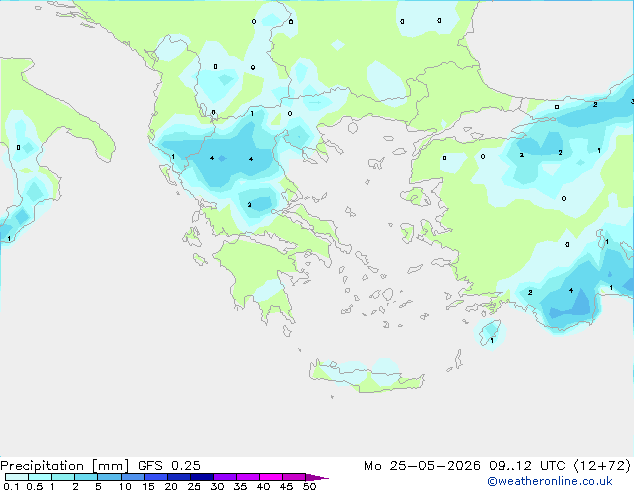Click the '20' legend scale label
This screenshot has width=634, height=490.
click(x=171, y=486)
